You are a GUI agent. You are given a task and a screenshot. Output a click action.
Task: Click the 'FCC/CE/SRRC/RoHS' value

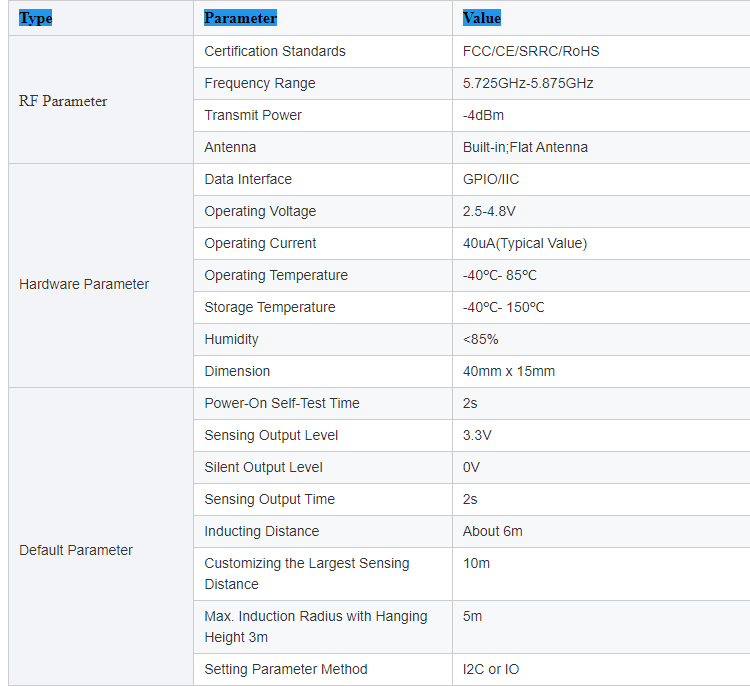(531, 51)
